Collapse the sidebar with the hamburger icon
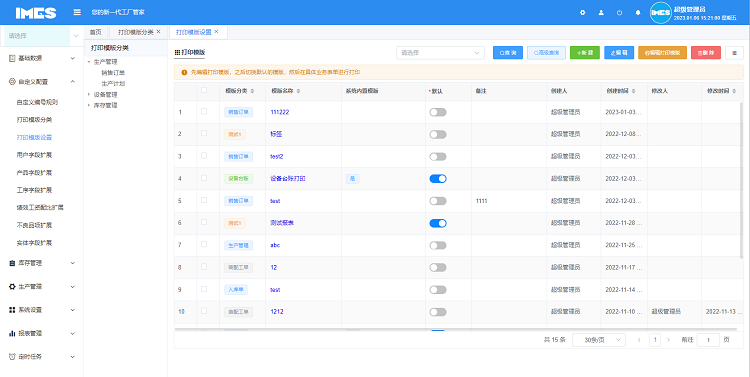Viewport: 750px width, 377px height. tap(77, 12)
